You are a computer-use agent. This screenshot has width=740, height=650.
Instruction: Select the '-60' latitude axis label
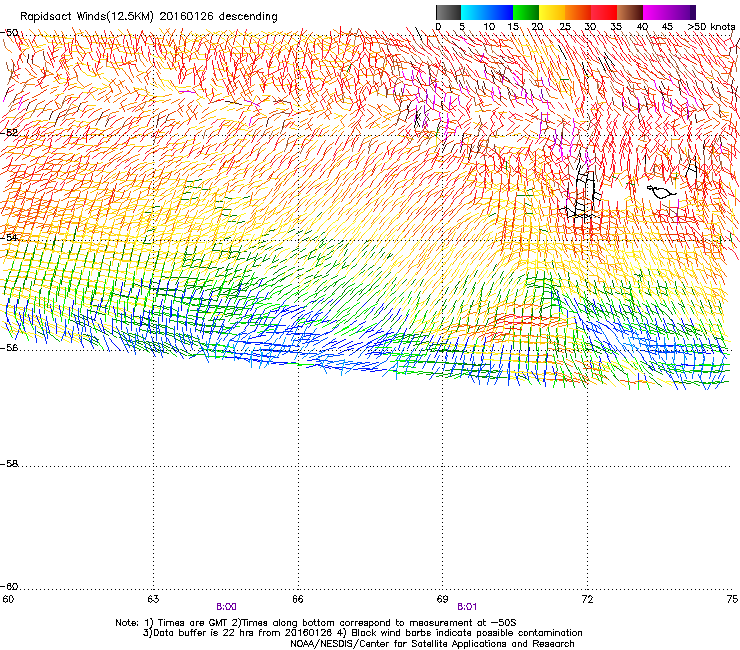click(x=9, y=586)
